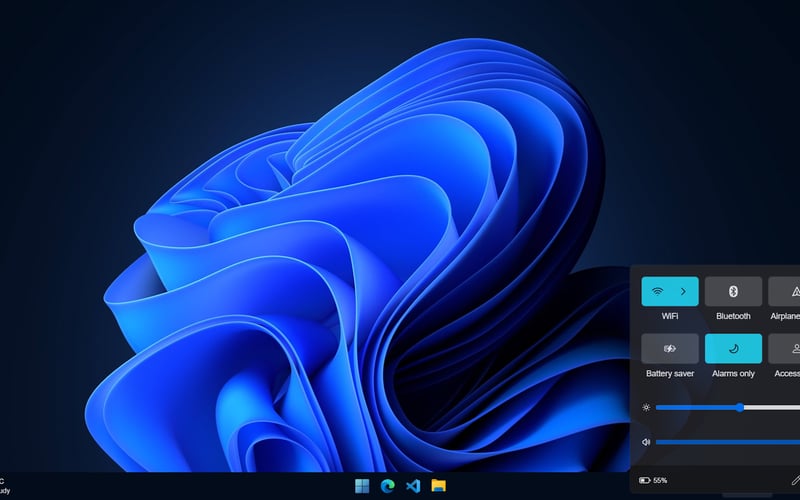Expand the WiFi networks list chevron
The height and width of the screenshot is (500, 800).
[684, 291]
